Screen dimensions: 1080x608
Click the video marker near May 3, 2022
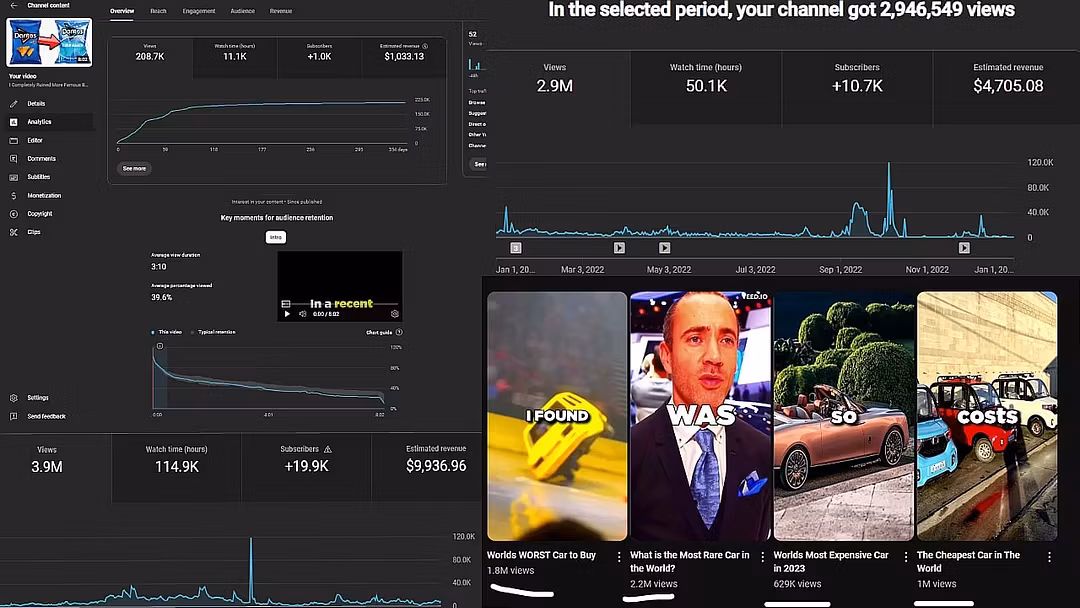click(665, 248)
